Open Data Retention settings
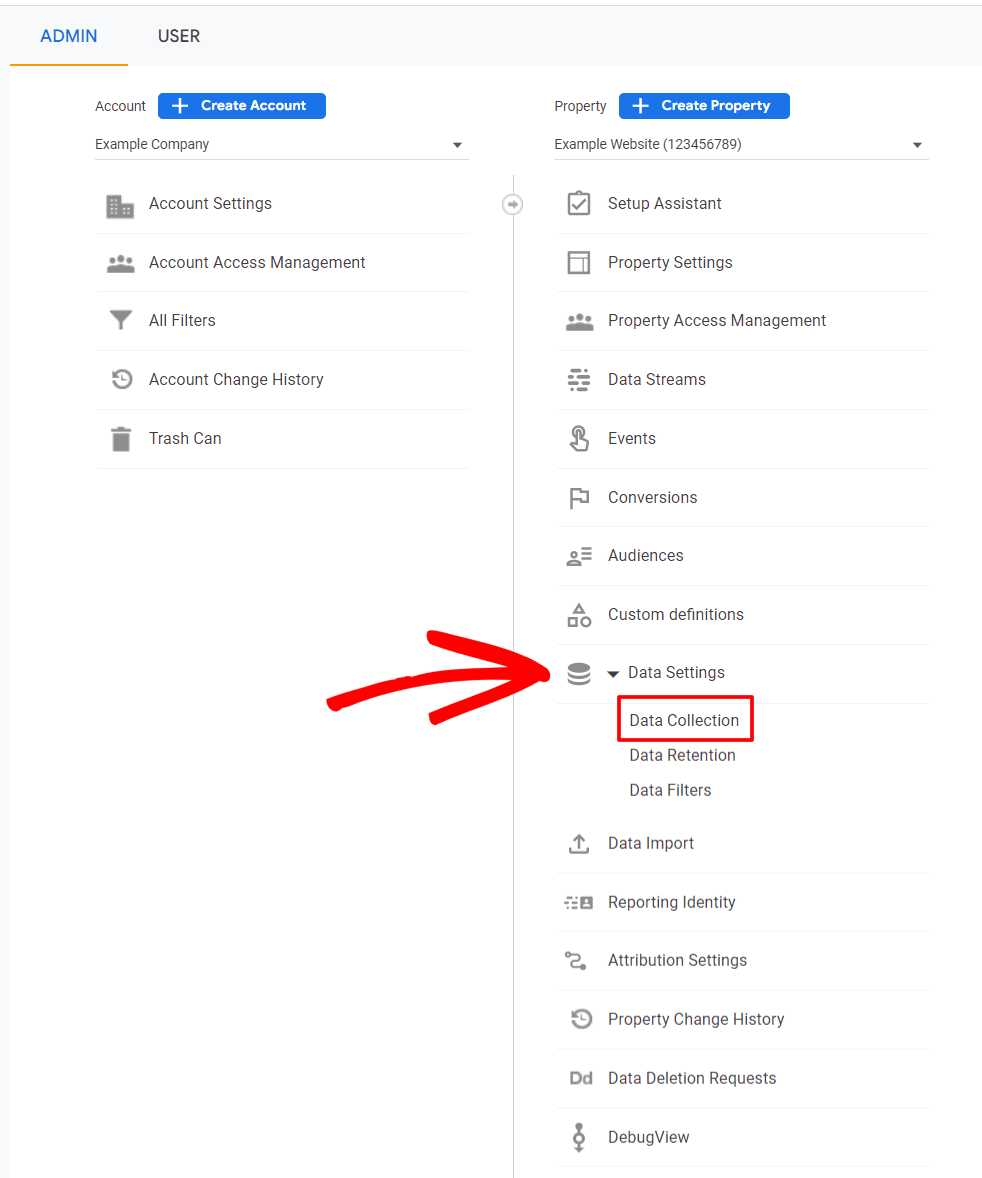 click(x=682, y=755)
